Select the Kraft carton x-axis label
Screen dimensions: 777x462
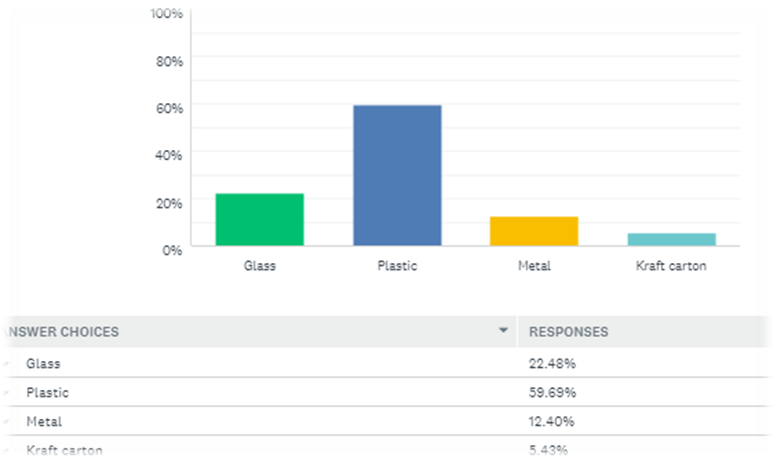[671, 266]
